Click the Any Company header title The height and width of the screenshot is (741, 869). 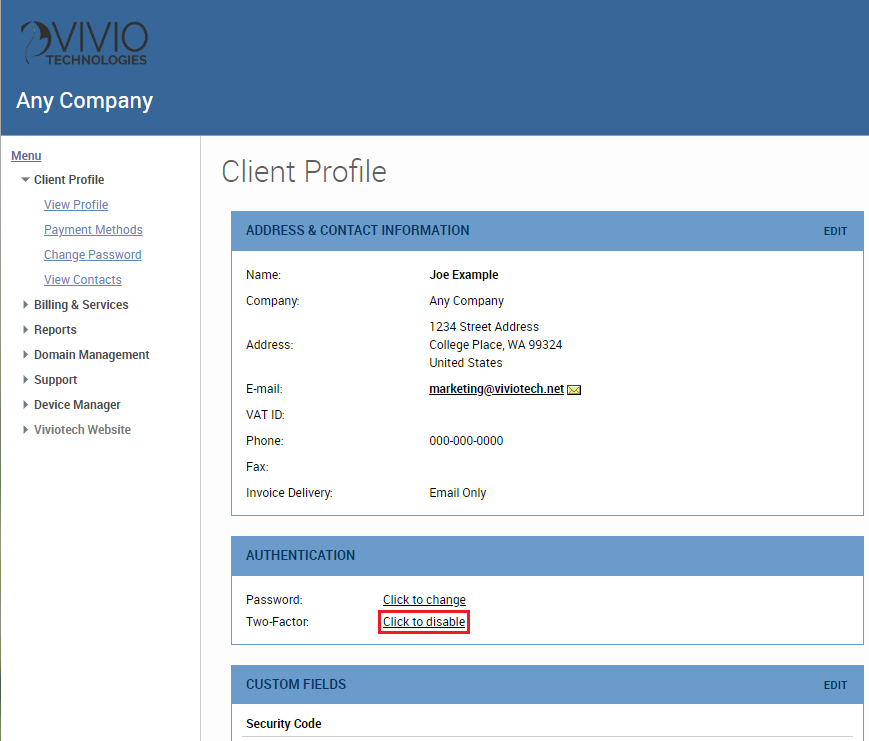(x=85, y=101)
